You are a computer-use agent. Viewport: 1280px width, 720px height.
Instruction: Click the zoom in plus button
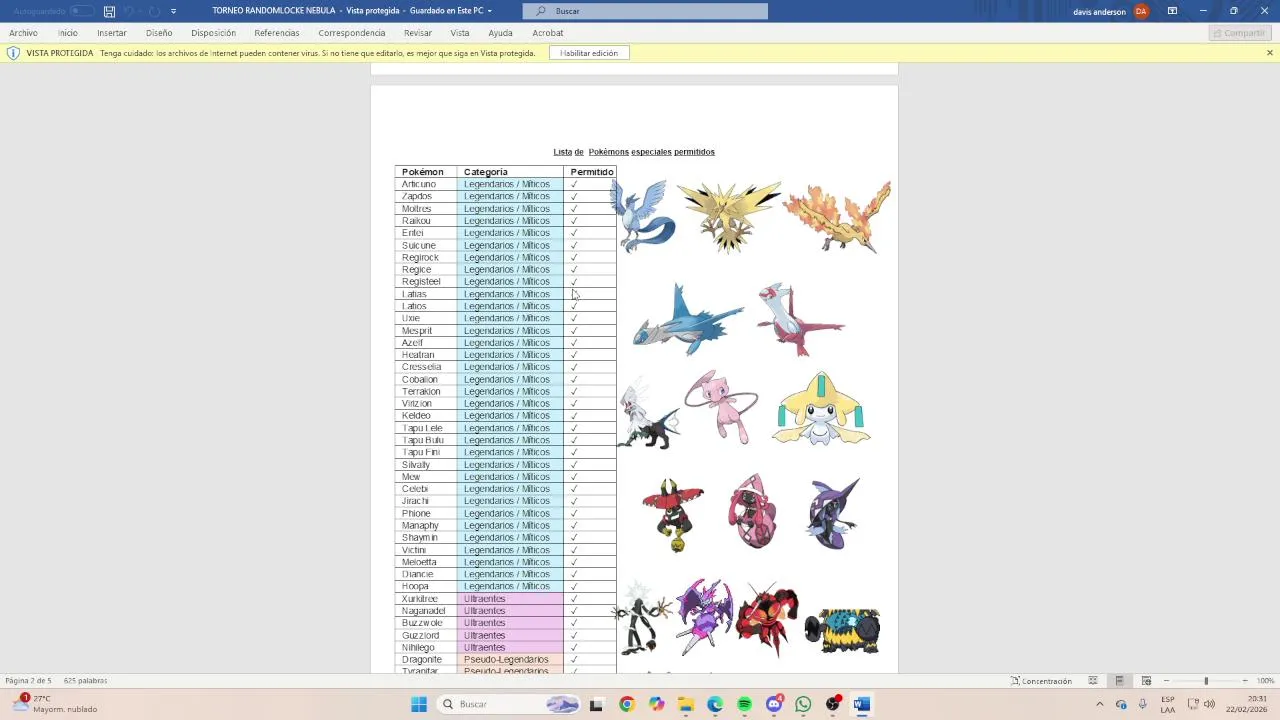coord(1245,681)
